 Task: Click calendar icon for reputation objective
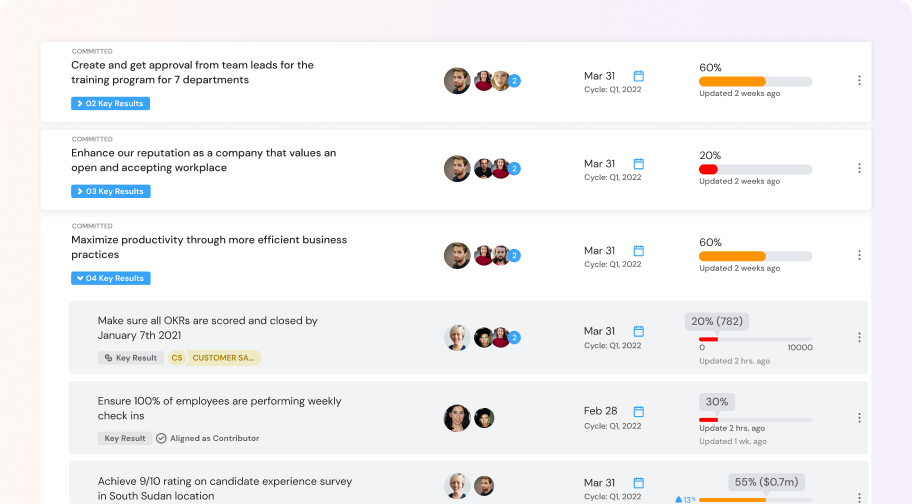(x=639, y=164)
